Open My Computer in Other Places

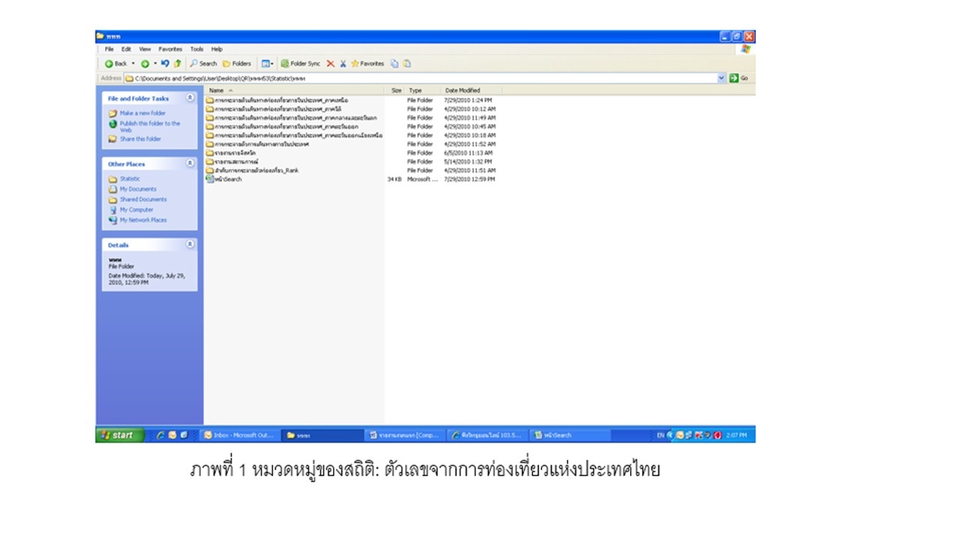pos(136,209)
